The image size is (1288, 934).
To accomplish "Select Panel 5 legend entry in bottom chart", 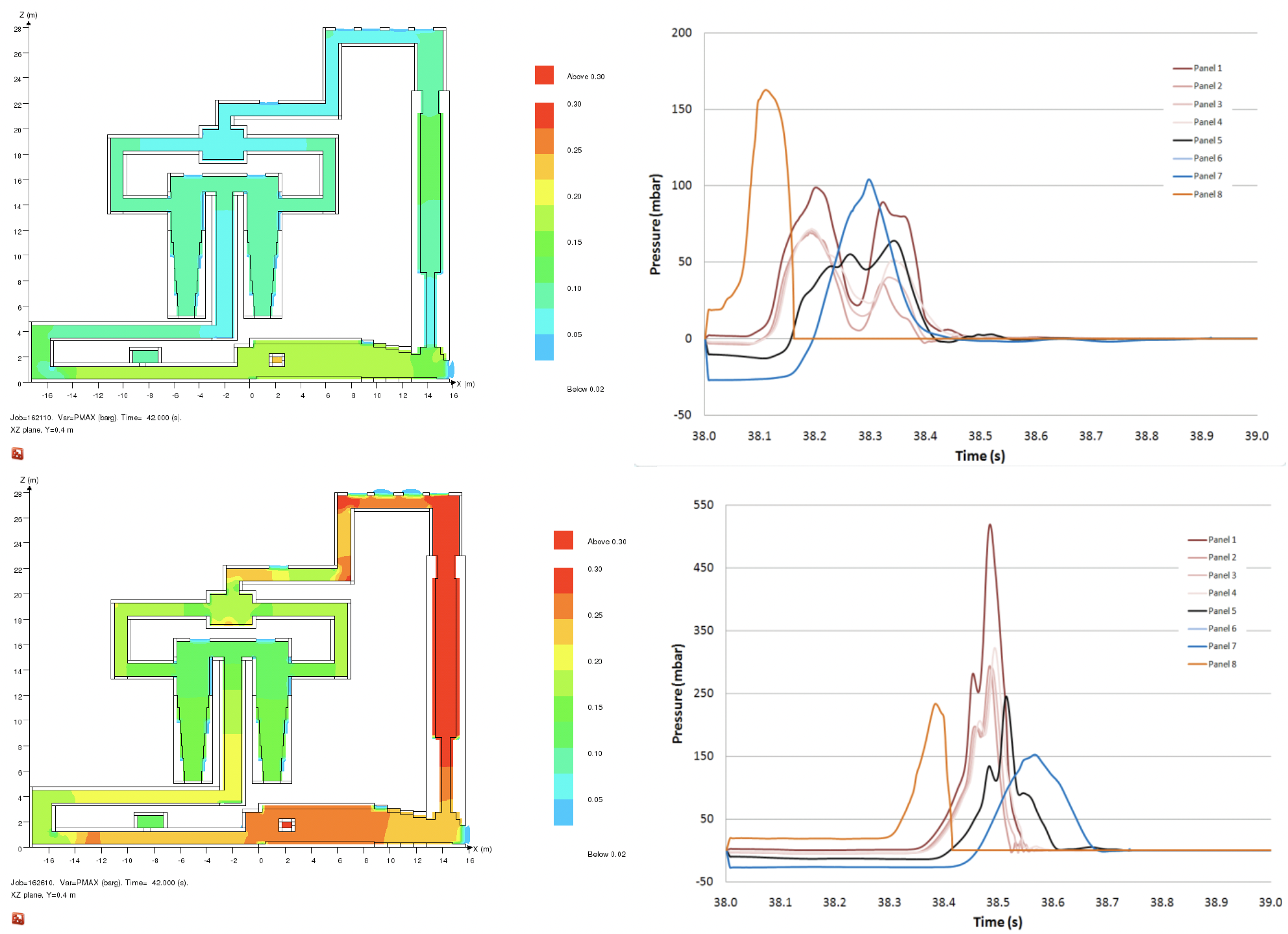I will click(1222, 611).
